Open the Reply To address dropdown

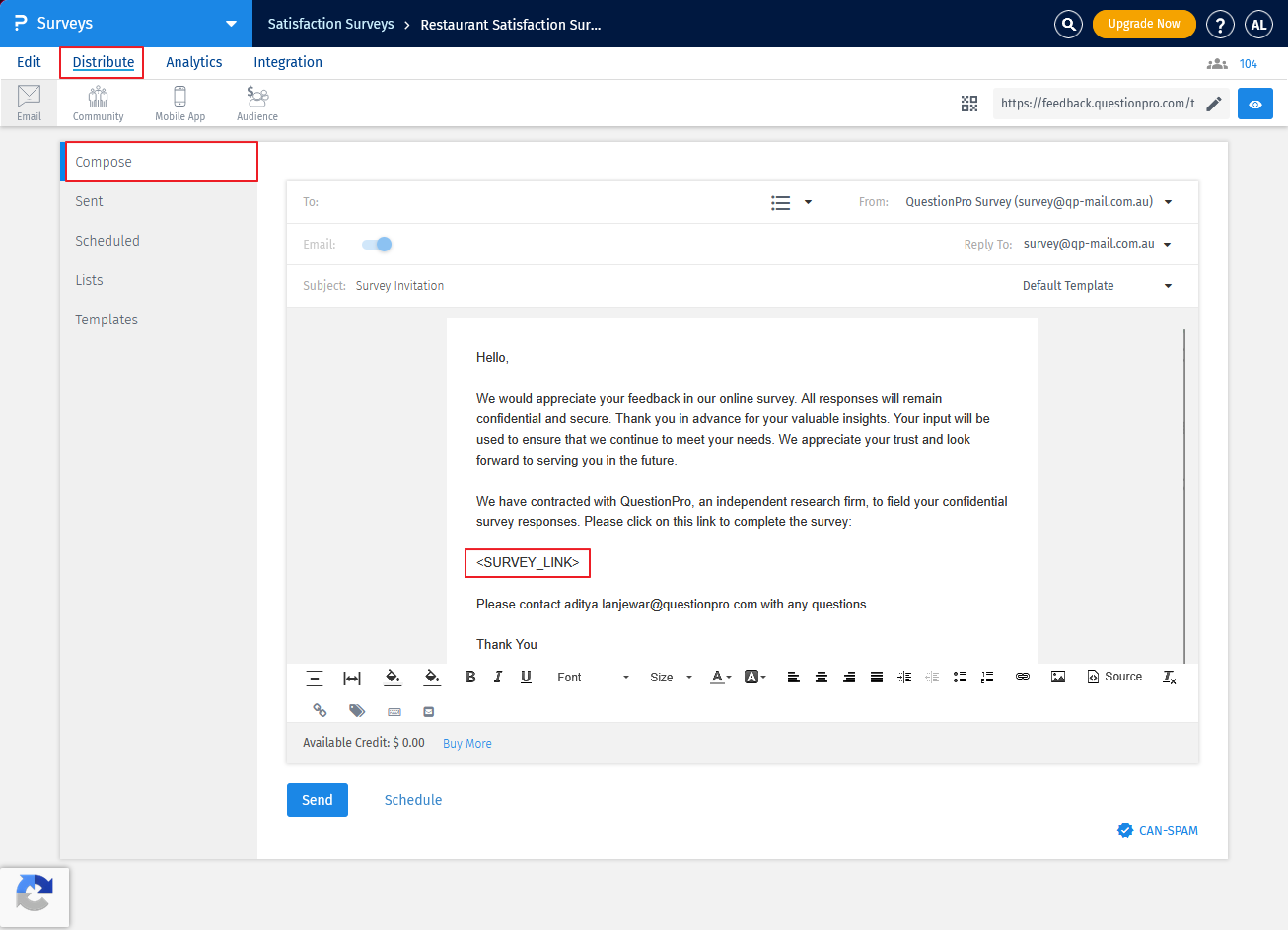(x=1167, y=244)
